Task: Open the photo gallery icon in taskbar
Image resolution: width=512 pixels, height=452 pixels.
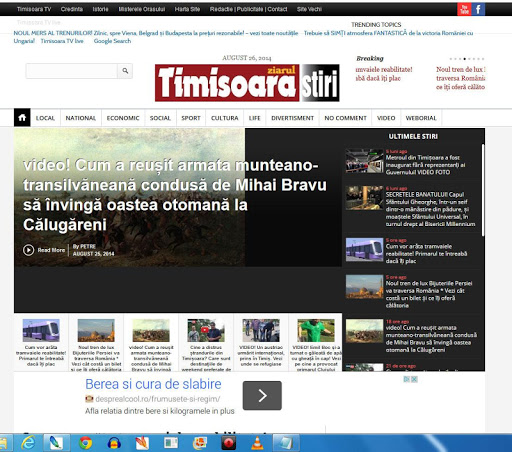Action: pyautogui.click(x=200, y=443)
